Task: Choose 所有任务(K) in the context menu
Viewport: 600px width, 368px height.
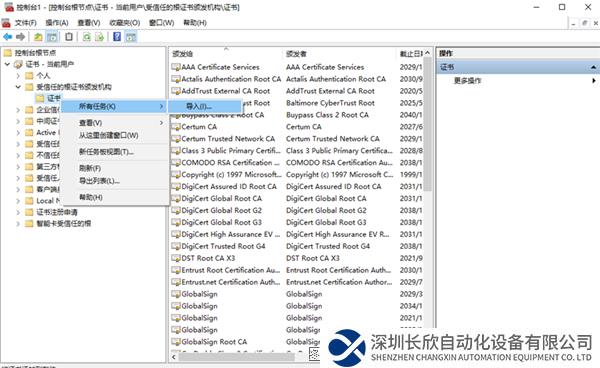Action: [x=114, y=106]
